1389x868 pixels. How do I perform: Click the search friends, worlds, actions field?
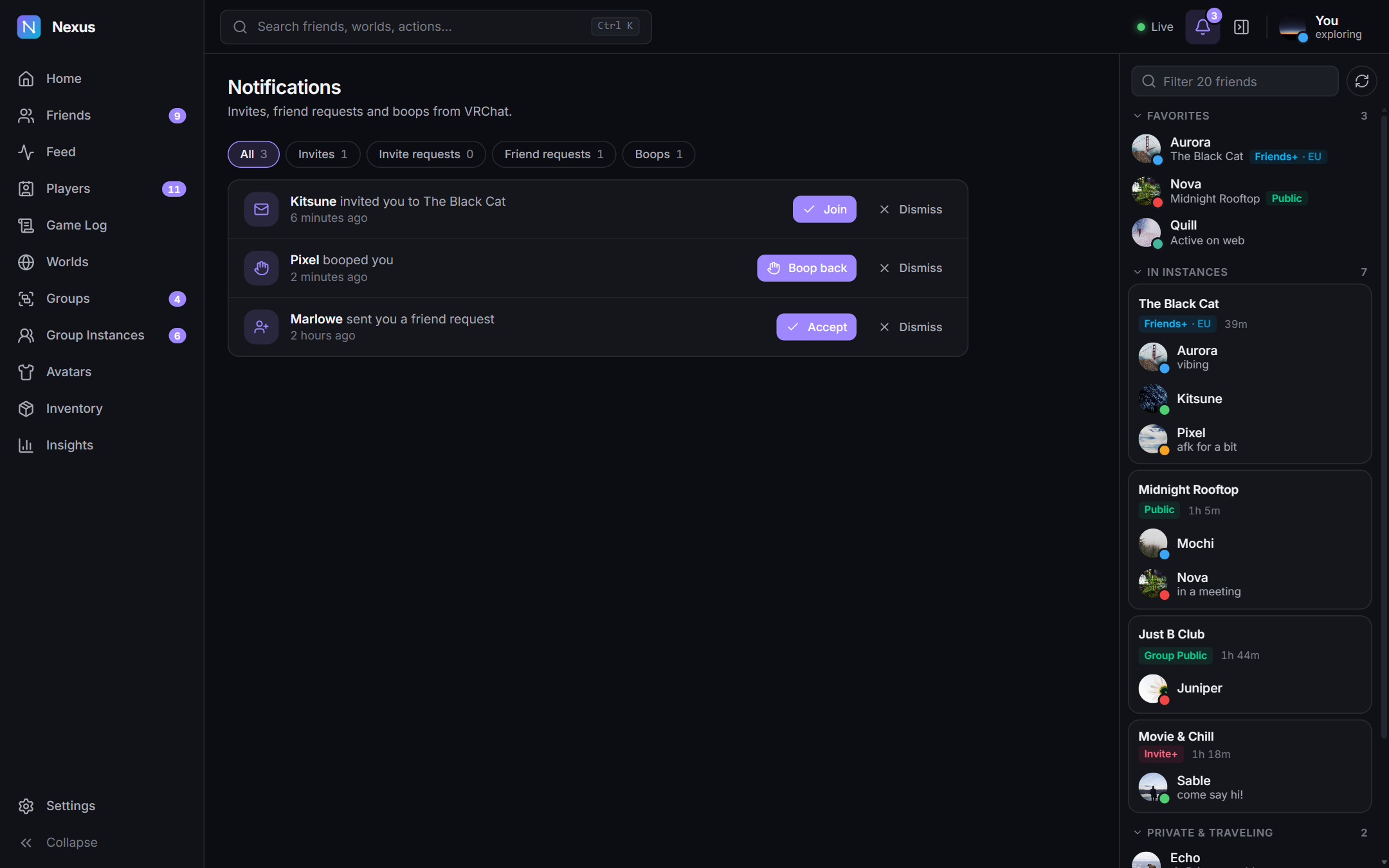pos(435,27)
